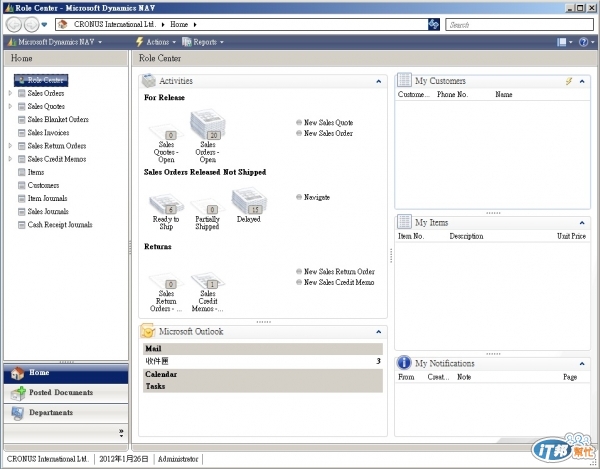This screenshot has height=469, width=600.
Task: Click the My Notifications info icon
Action: pos(404,363)
